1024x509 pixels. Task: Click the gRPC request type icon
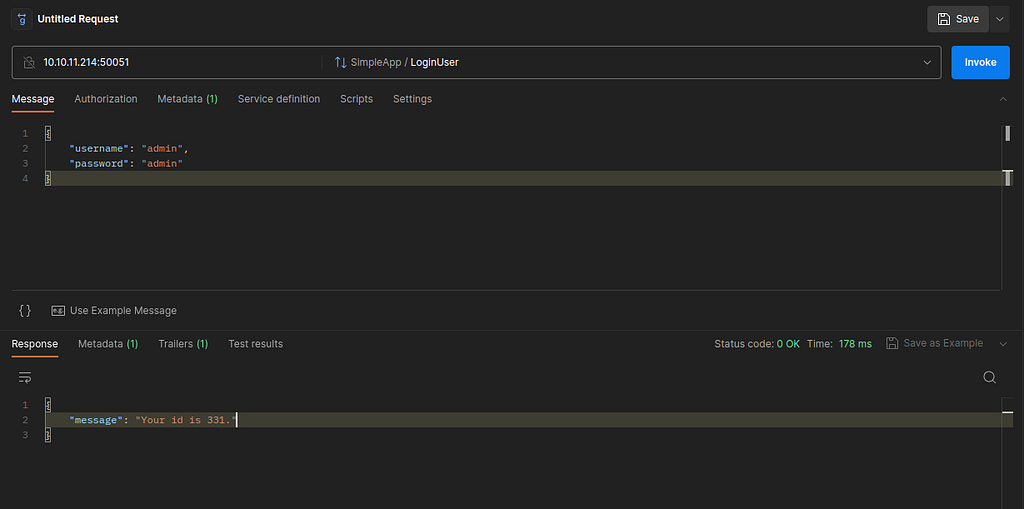(22, 19)
